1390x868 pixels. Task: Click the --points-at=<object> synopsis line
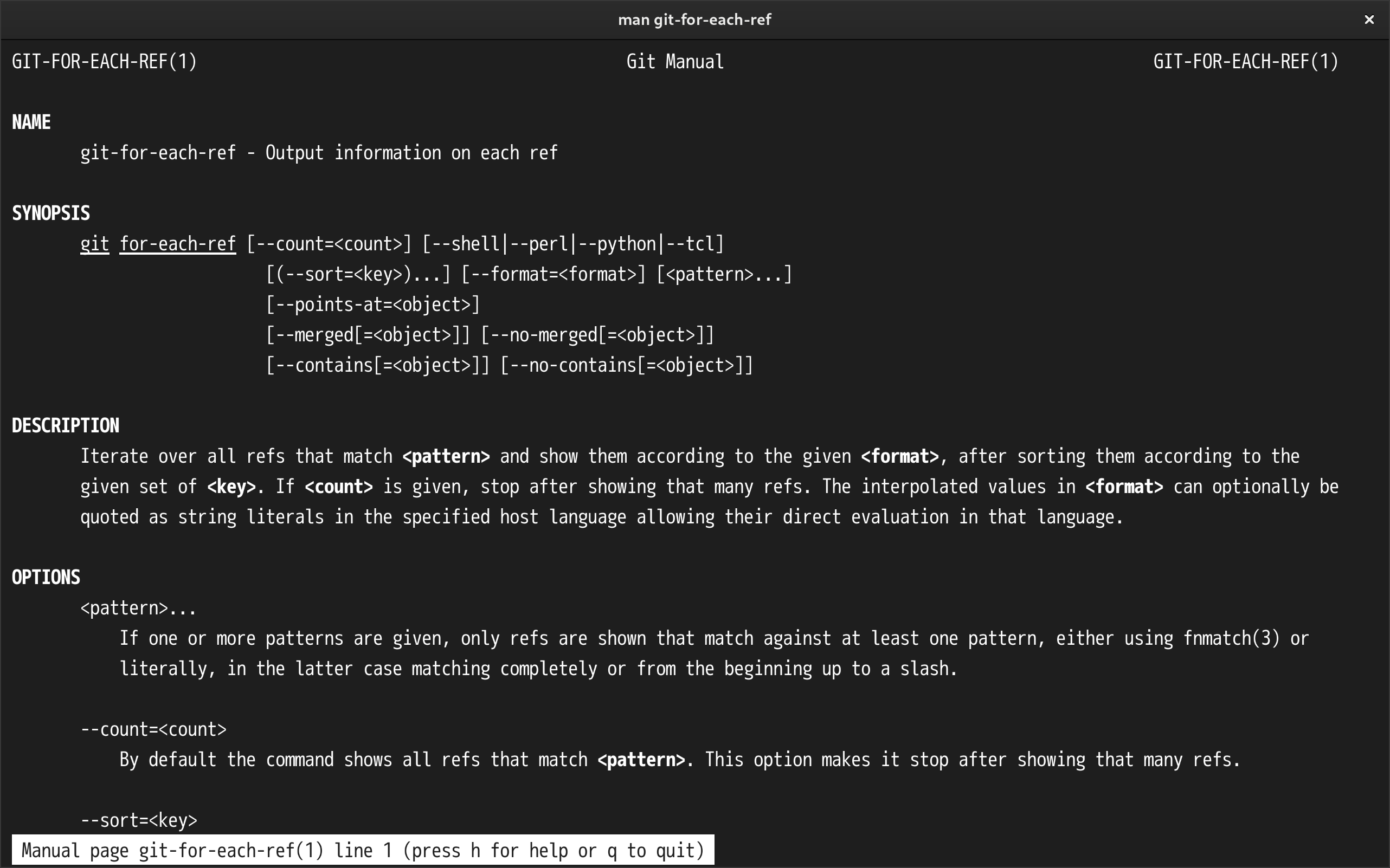(372, 305)
